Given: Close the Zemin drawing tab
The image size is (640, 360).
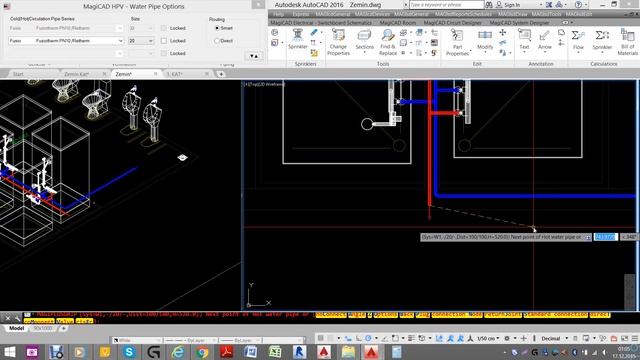Looking at the screenshot, I should tap(156, 74).
